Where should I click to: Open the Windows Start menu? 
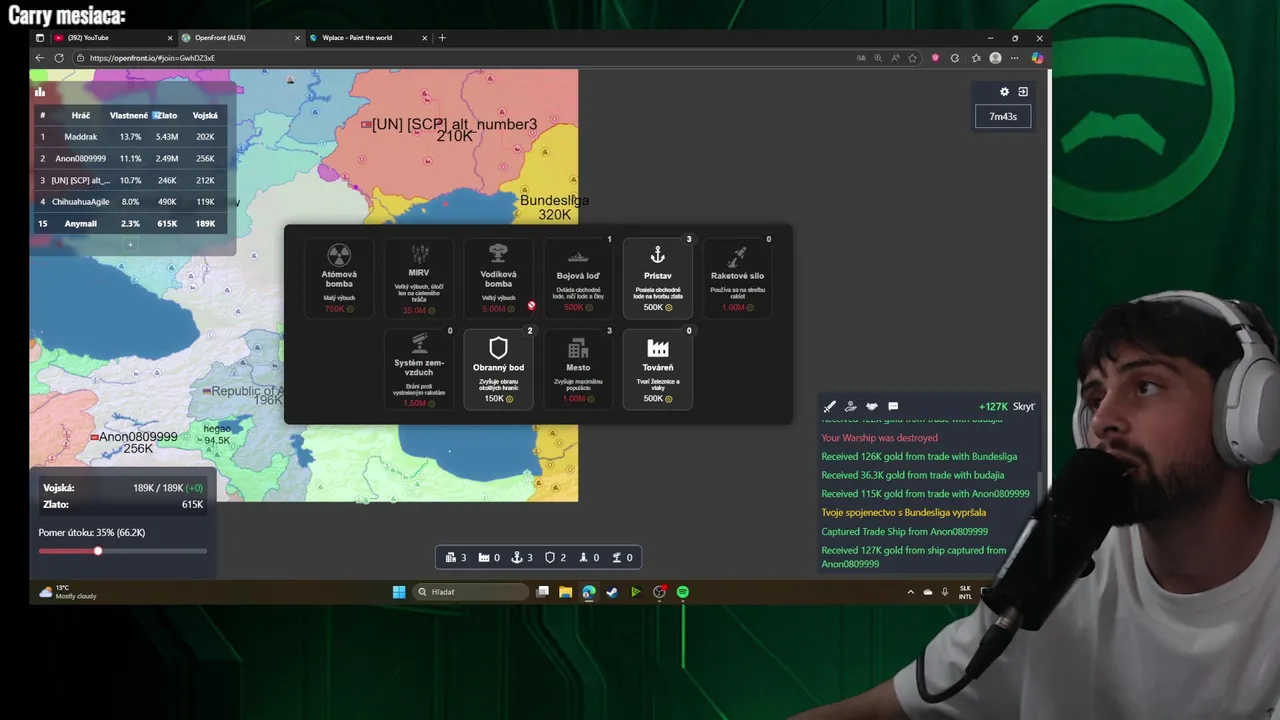[x=399, y=592]
